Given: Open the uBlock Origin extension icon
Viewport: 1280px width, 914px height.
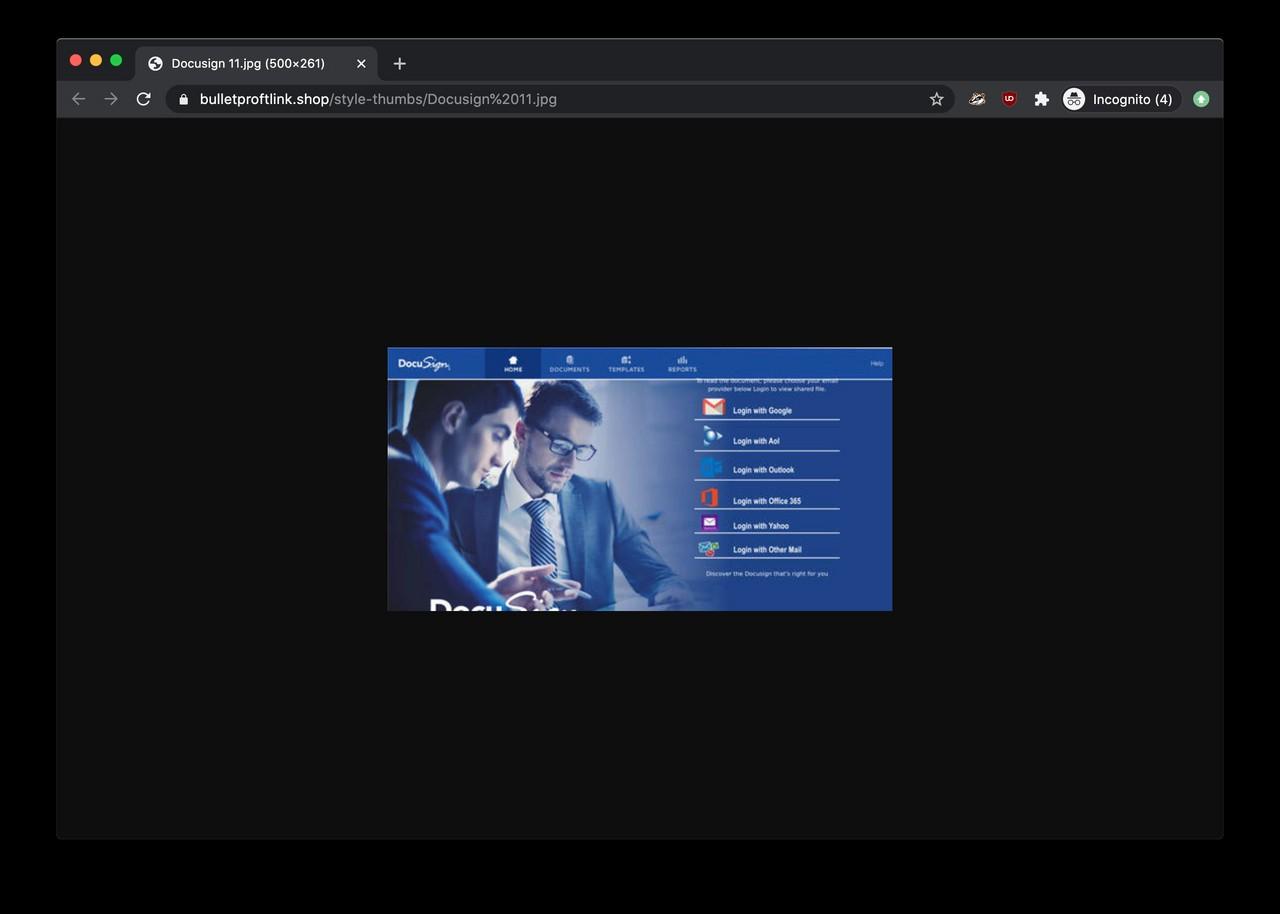Looking at the screenshot, I should pos(1009,99).
